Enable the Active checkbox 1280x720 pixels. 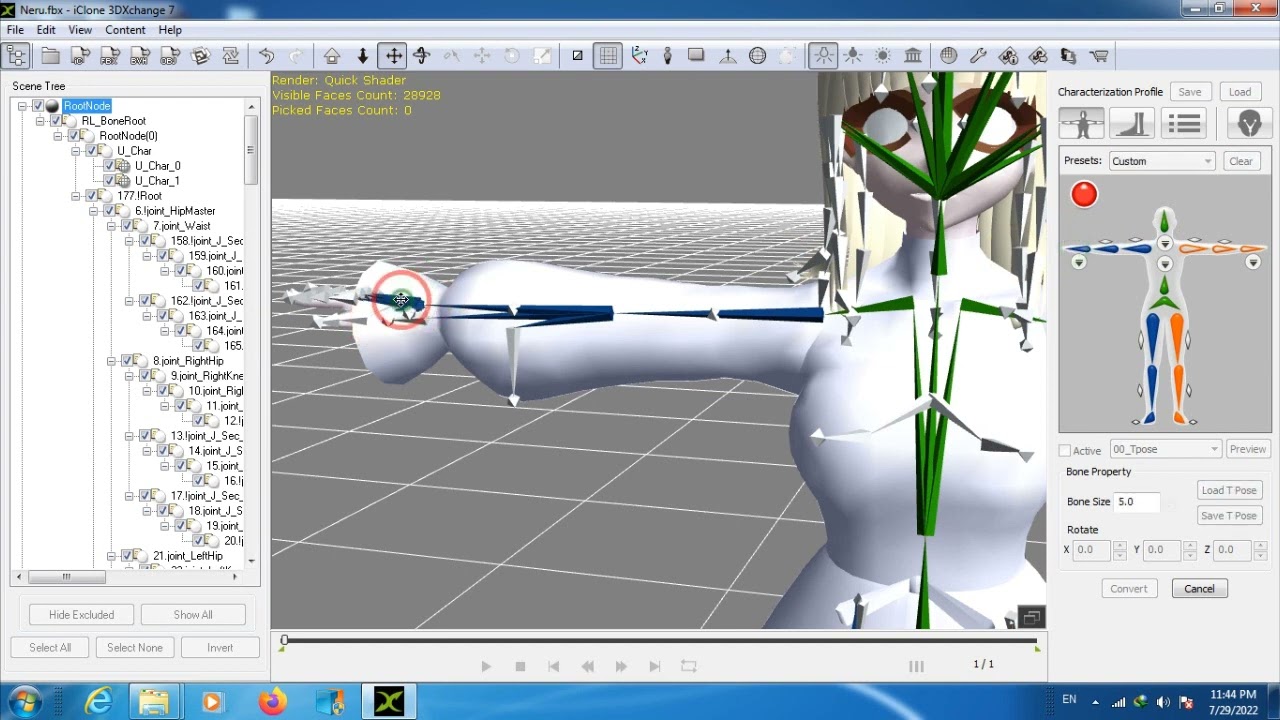coord(1065,451)
